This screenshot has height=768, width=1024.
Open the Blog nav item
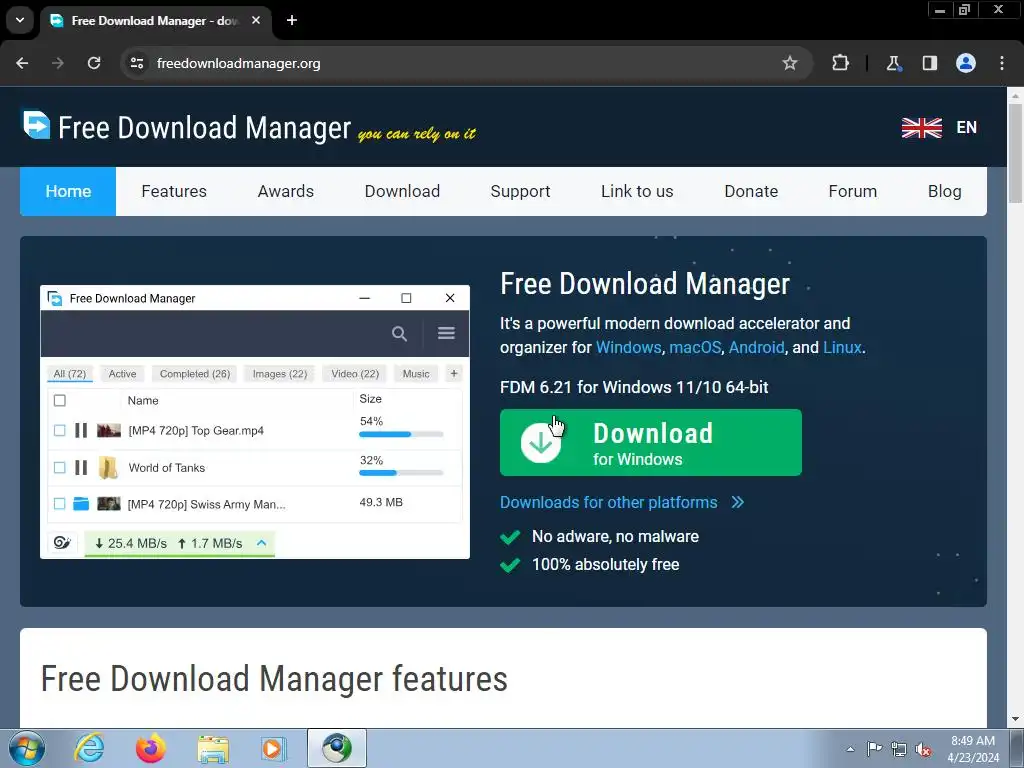[944, 191]
